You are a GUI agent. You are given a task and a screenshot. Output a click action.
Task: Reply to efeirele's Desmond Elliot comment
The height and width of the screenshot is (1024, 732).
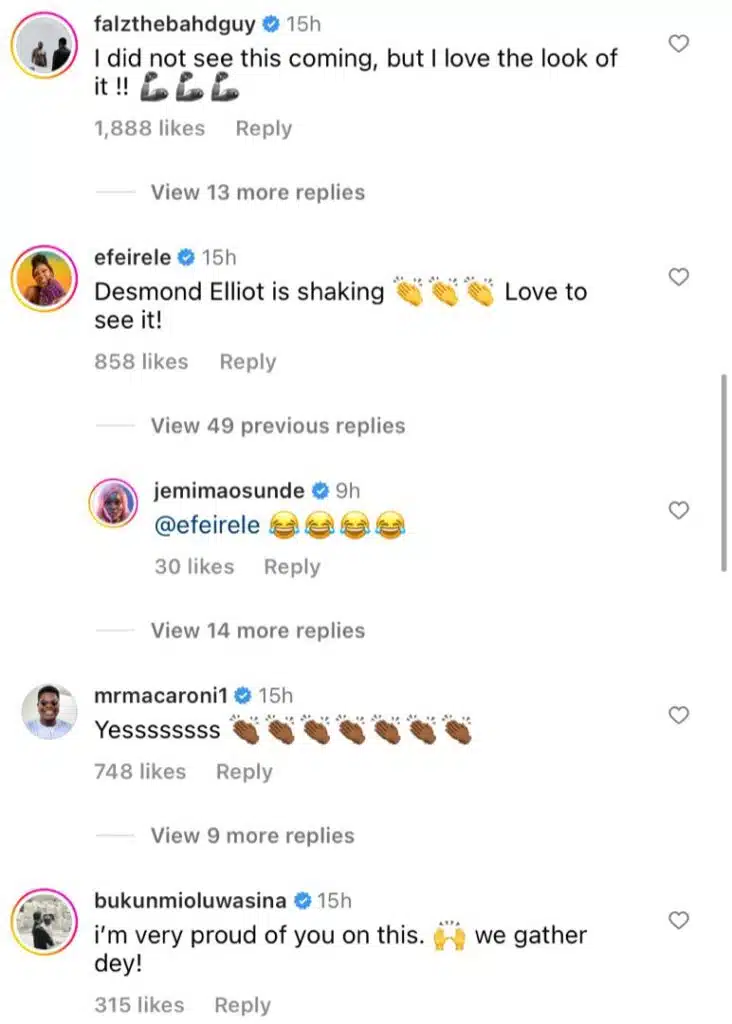pyautogui.click(x=248, y=362)
